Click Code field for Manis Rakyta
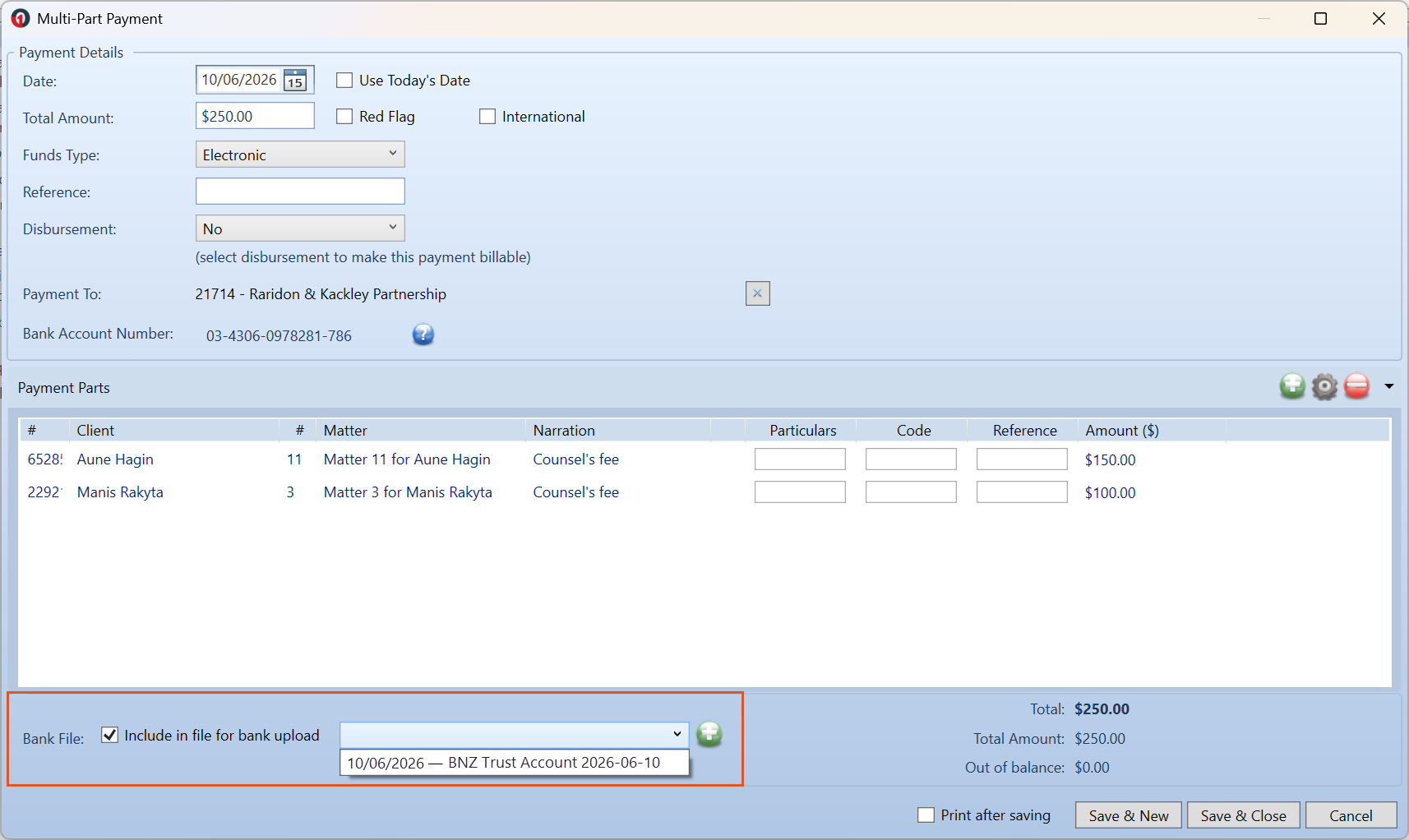 tap(911, 492)
